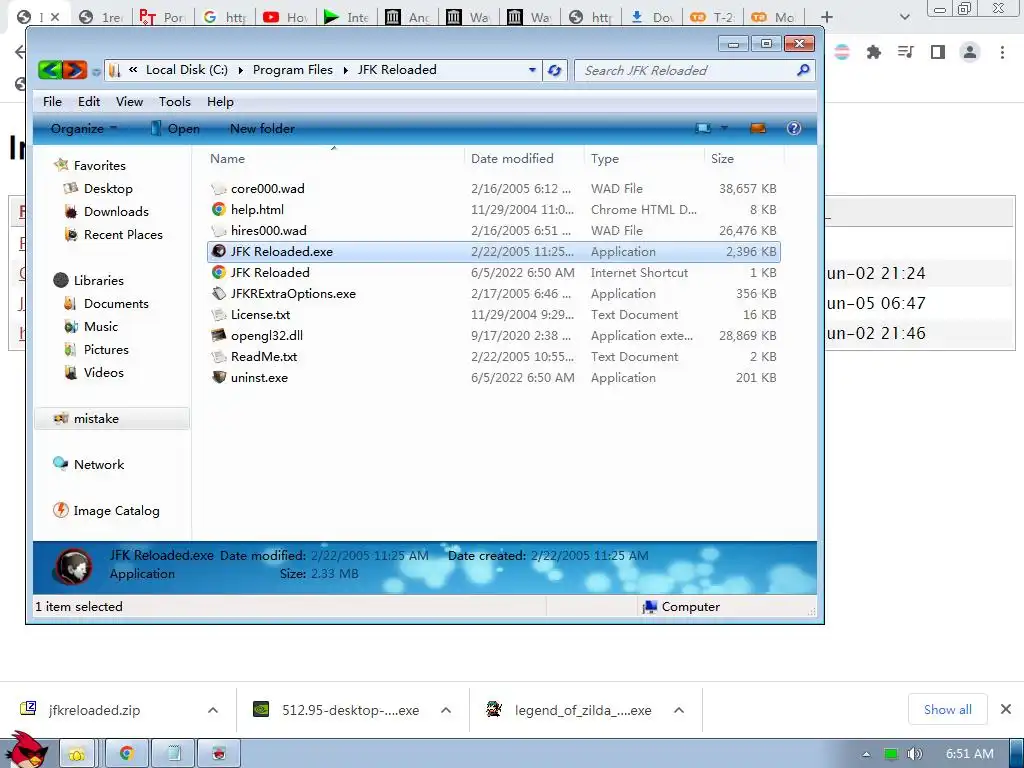Screen dimensions: 1024x768
Task: Switch to the YouTube Chrome tab
Action: click(x=285, y=17)
